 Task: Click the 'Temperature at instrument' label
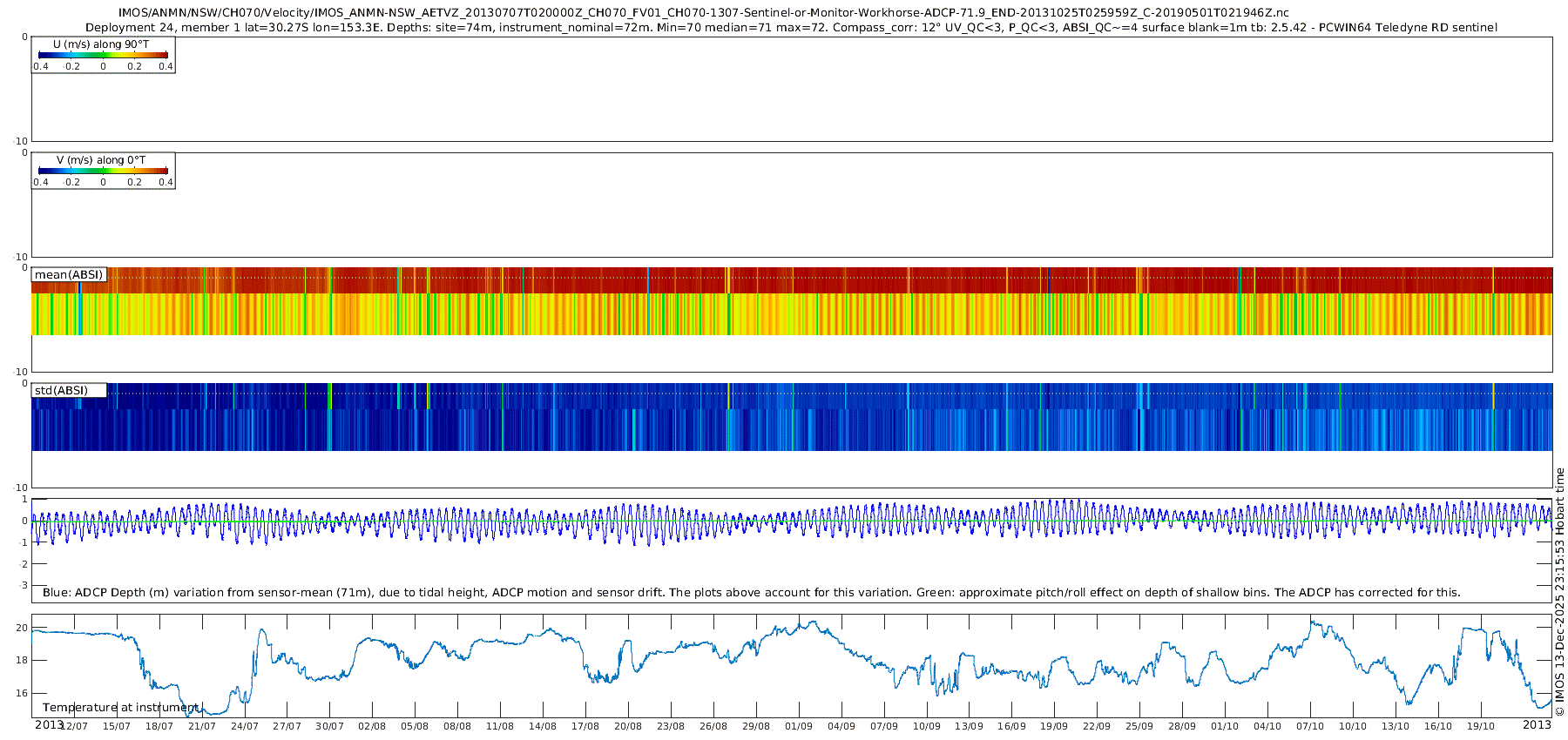coord(121,708)
